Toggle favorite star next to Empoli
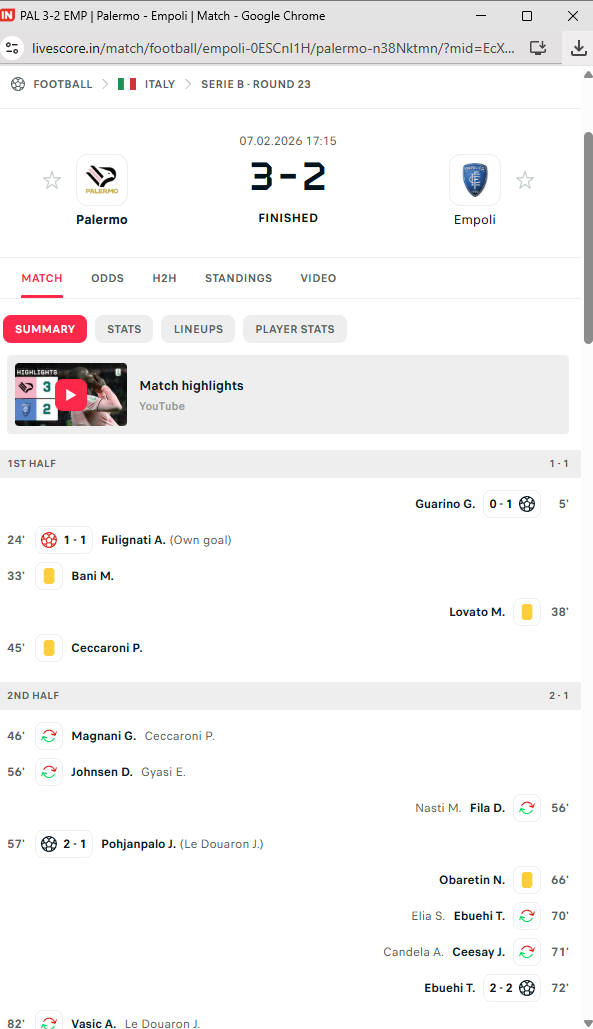 525,180
